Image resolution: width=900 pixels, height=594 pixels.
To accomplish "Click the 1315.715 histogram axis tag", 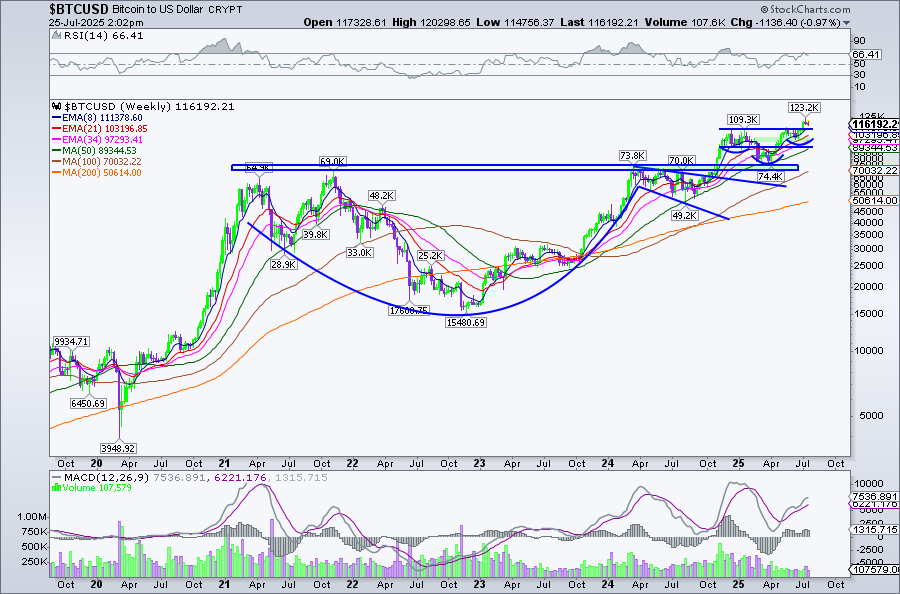I will tap(873, 529).
